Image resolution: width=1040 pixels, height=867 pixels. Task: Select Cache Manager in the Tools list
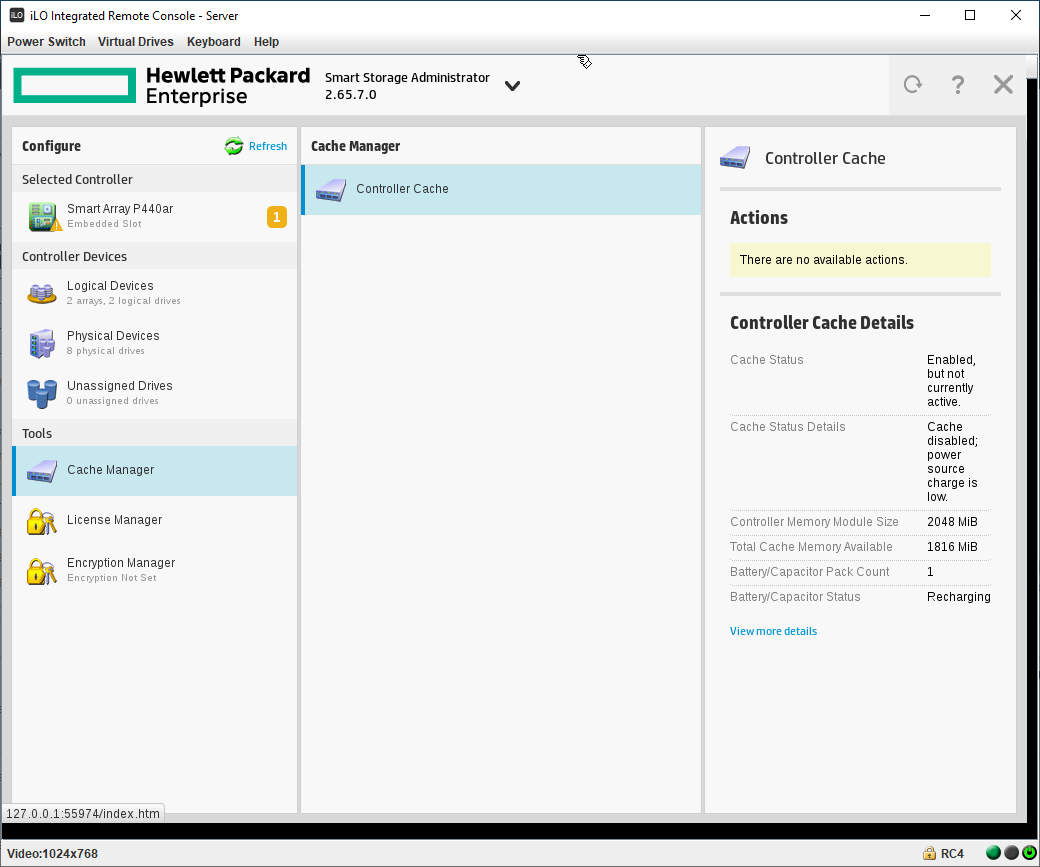tap(155, 471)
